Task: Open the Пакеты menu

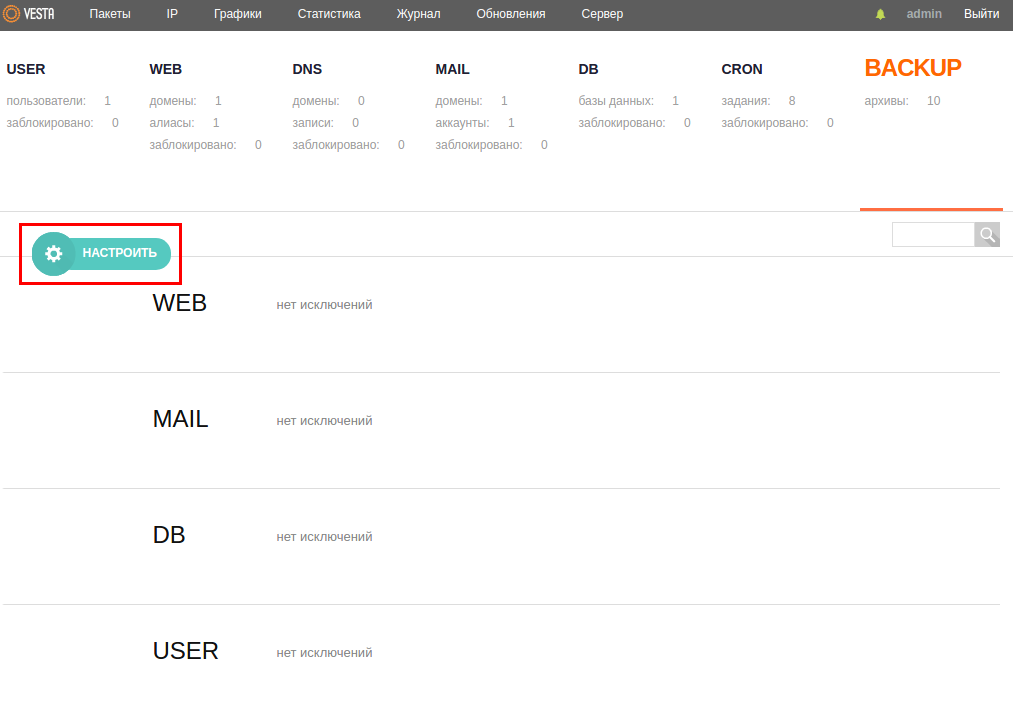Action: tap(110, 14)
